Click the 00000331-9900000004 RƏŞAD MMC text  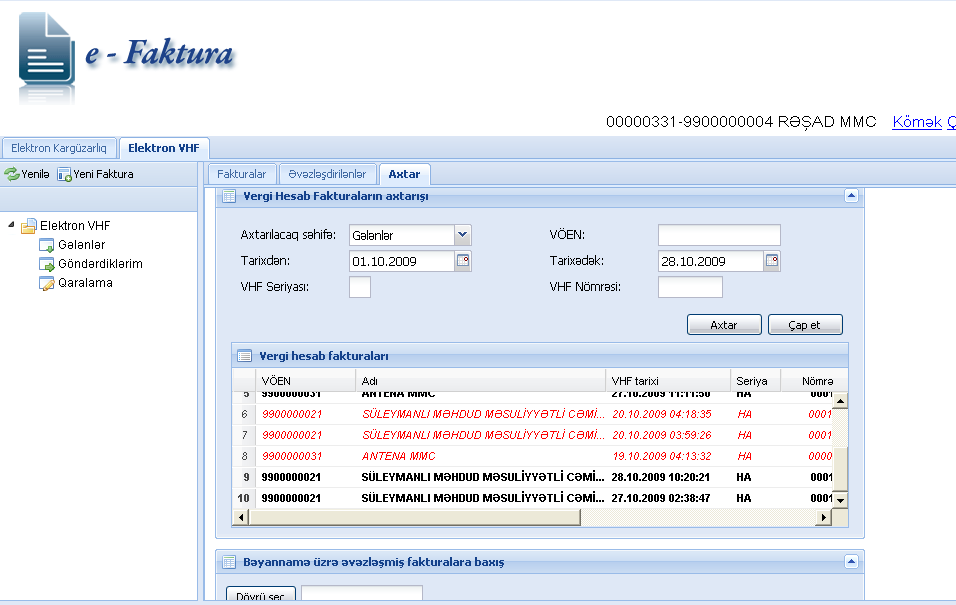(x=741, y=122)
